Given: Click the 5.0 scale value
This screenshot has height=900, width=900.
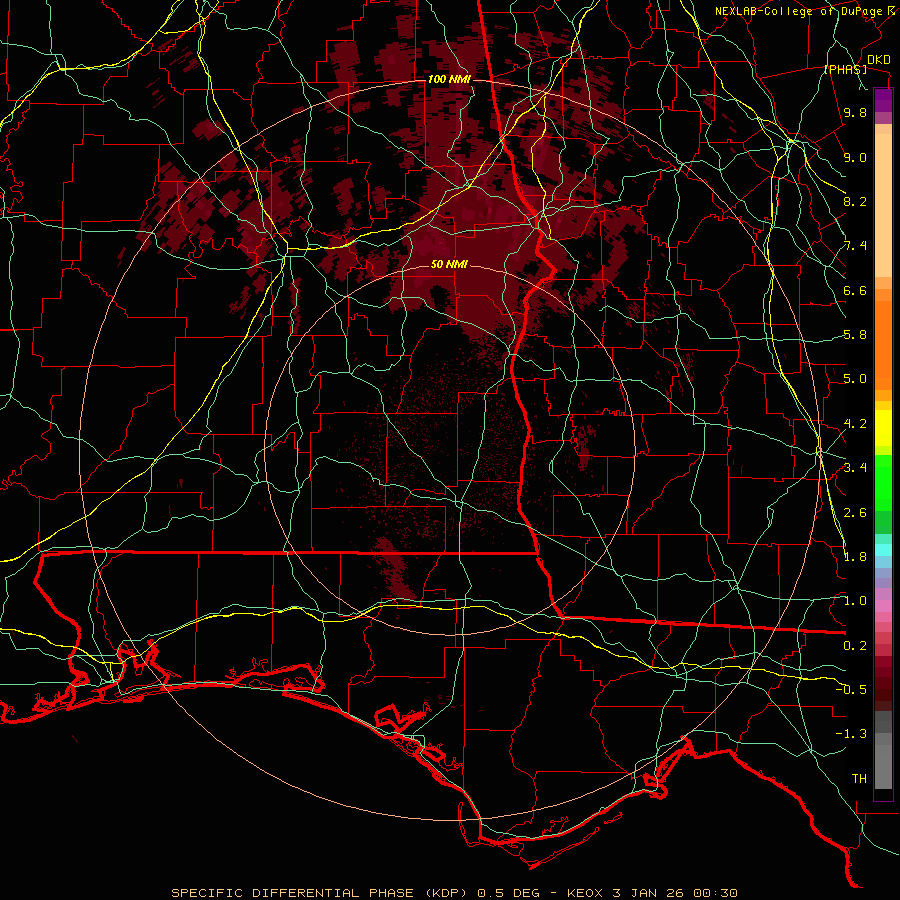Looking at the screenshot, I should 855,379.
